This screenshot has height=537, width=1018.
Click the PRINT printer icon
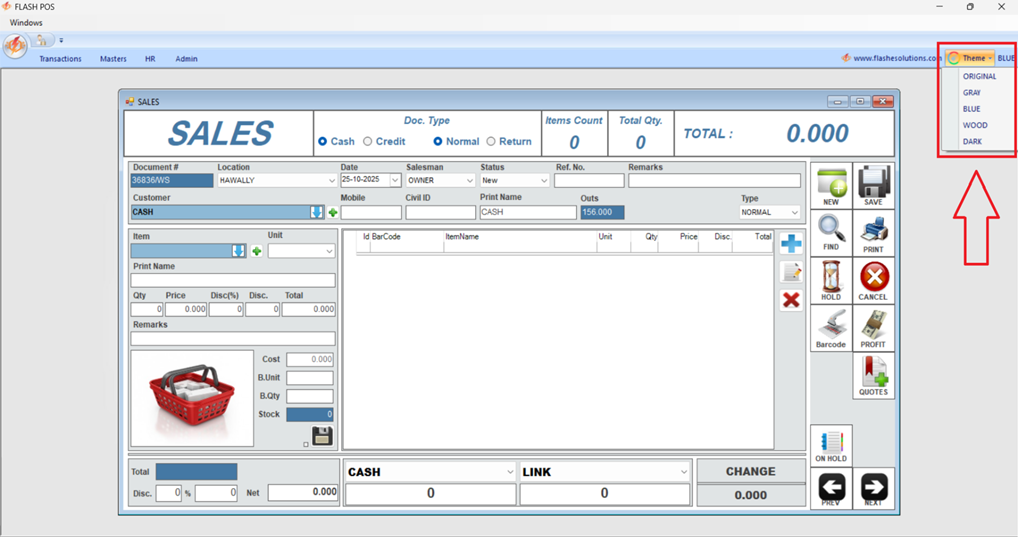(873, 233)
